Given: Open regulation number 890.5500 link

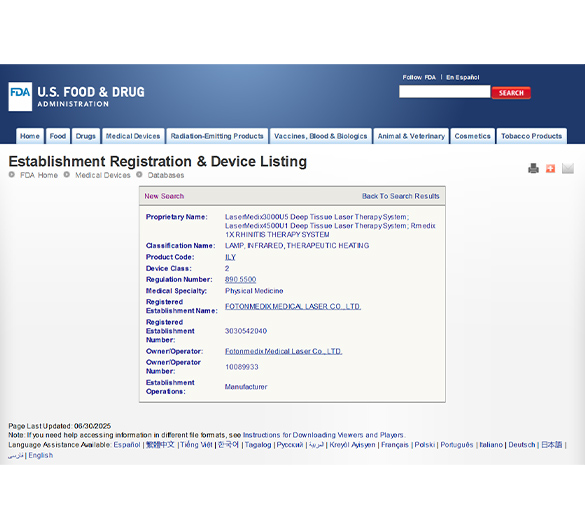Looking at the screenshot, I should 240,279.
